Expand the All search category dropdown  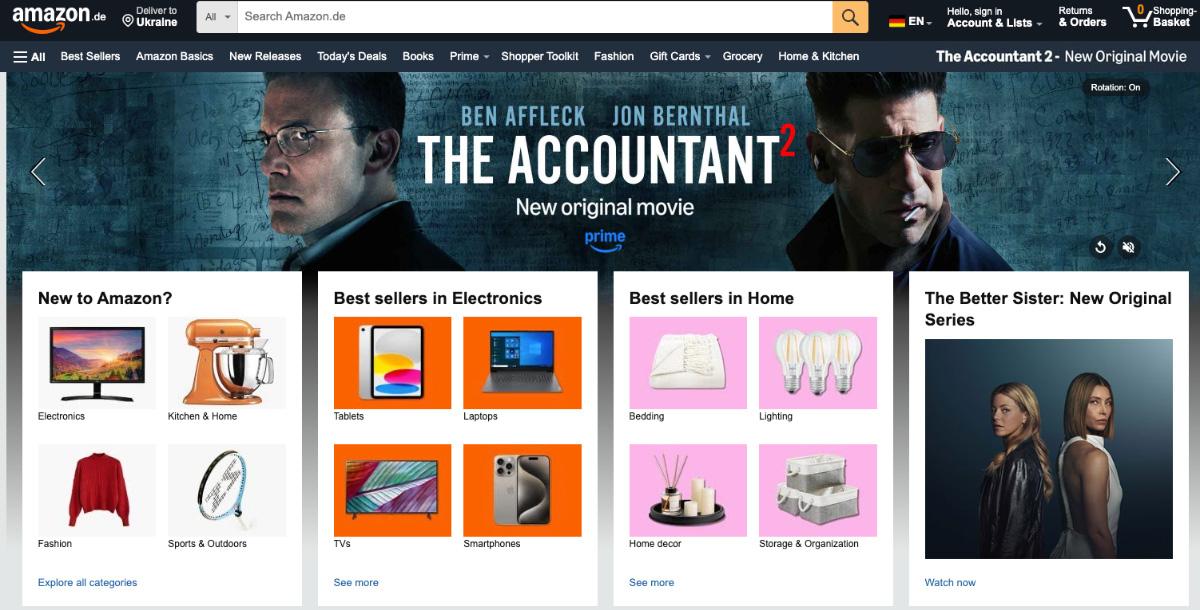tap(217, 17)
